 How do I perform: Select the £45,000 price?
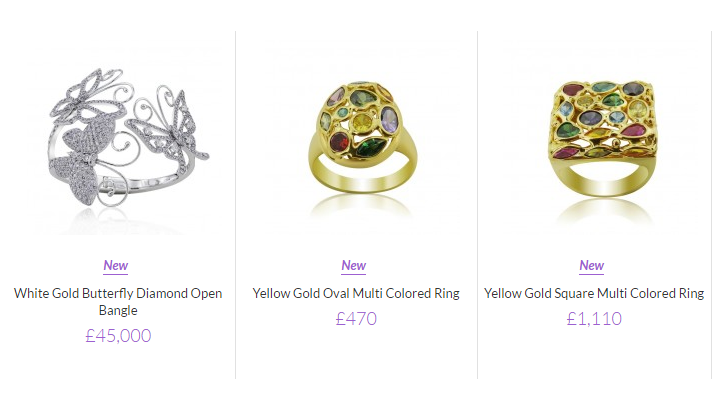coord(118,336)
